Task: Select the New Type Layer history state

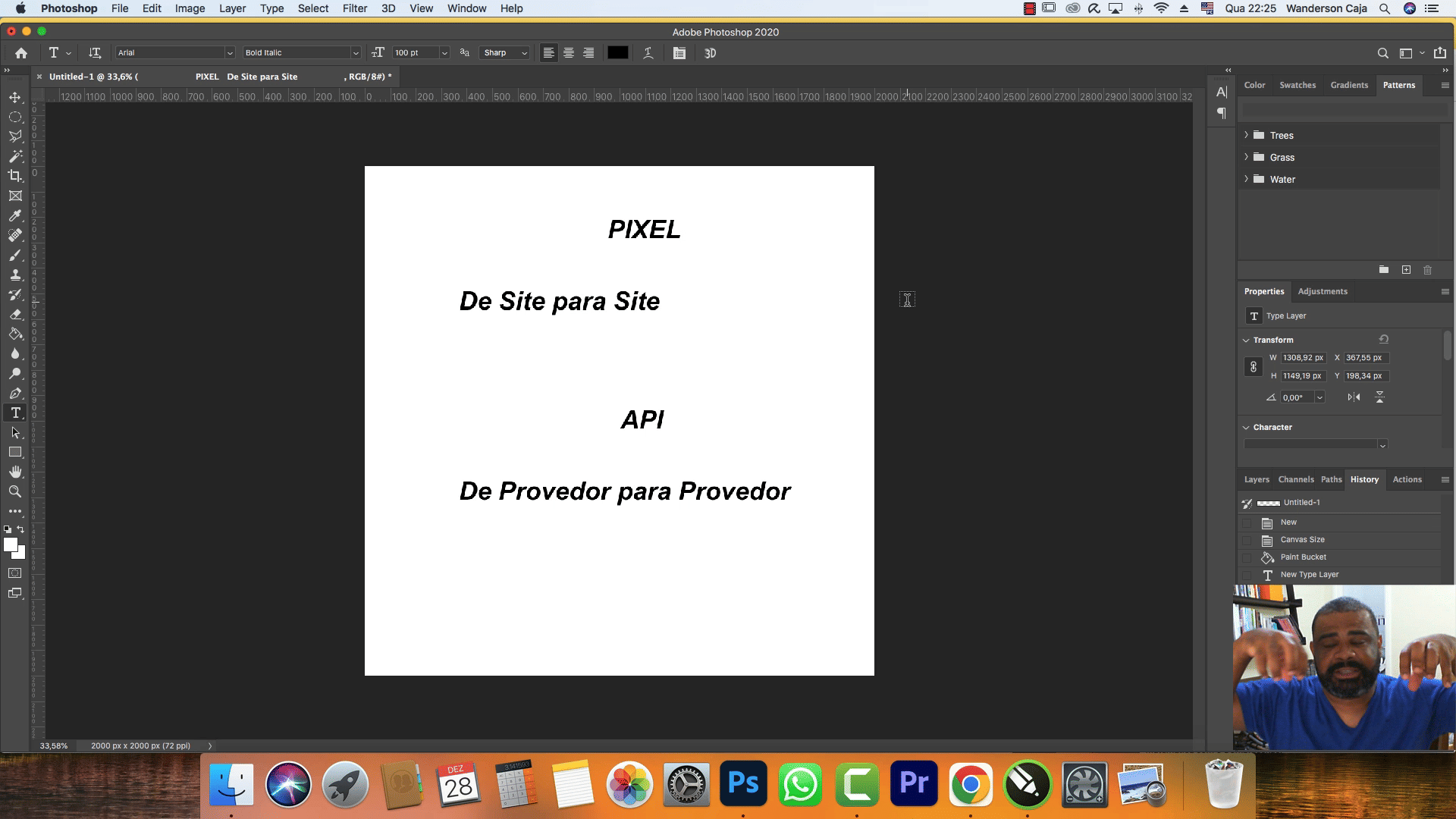Action: point(1309,575)
